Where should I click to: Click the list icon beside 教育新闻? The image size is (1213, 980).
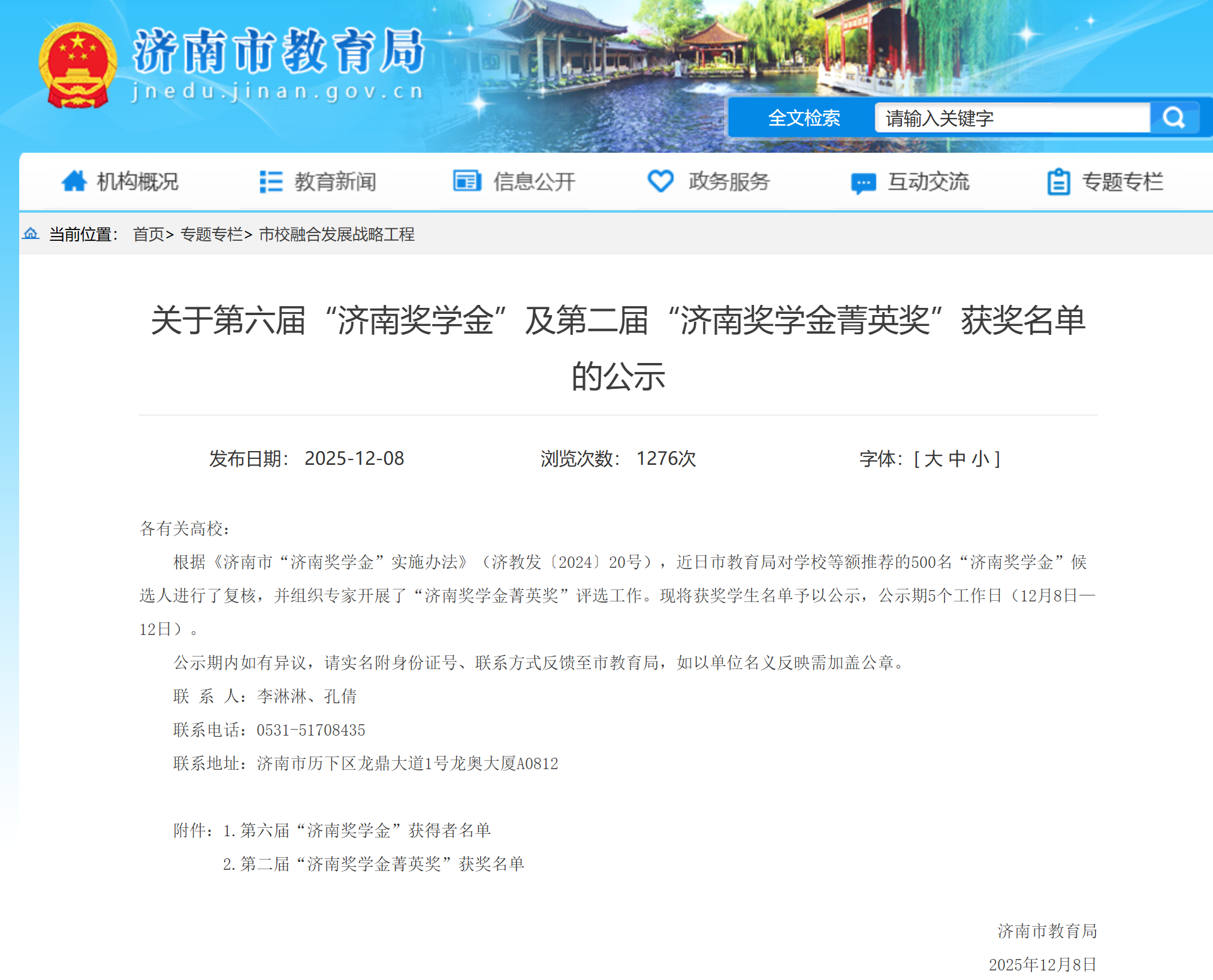[x=271, y=182]
